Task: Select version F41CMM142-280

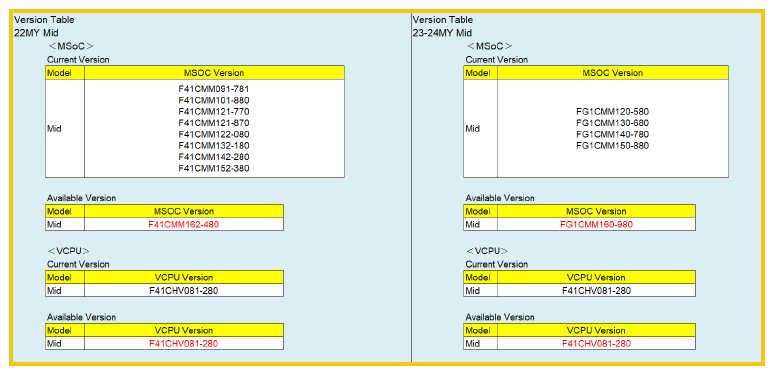Action: click(214, 157)
